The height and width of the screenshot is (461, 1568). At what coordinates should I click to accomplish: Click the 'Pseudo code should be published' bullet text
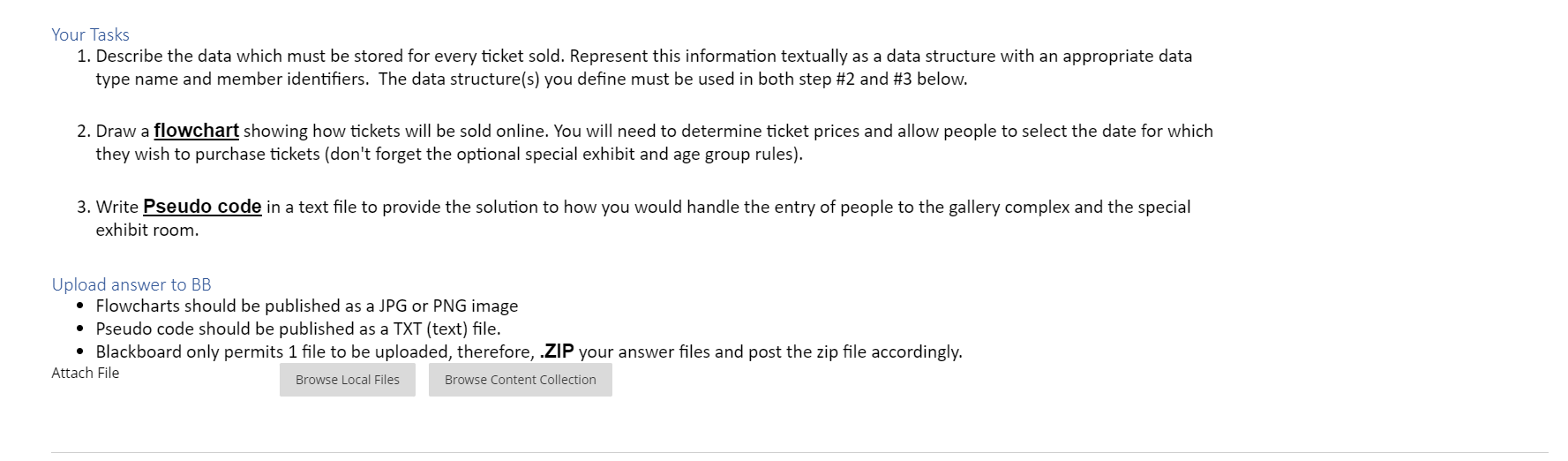point(298,329)
